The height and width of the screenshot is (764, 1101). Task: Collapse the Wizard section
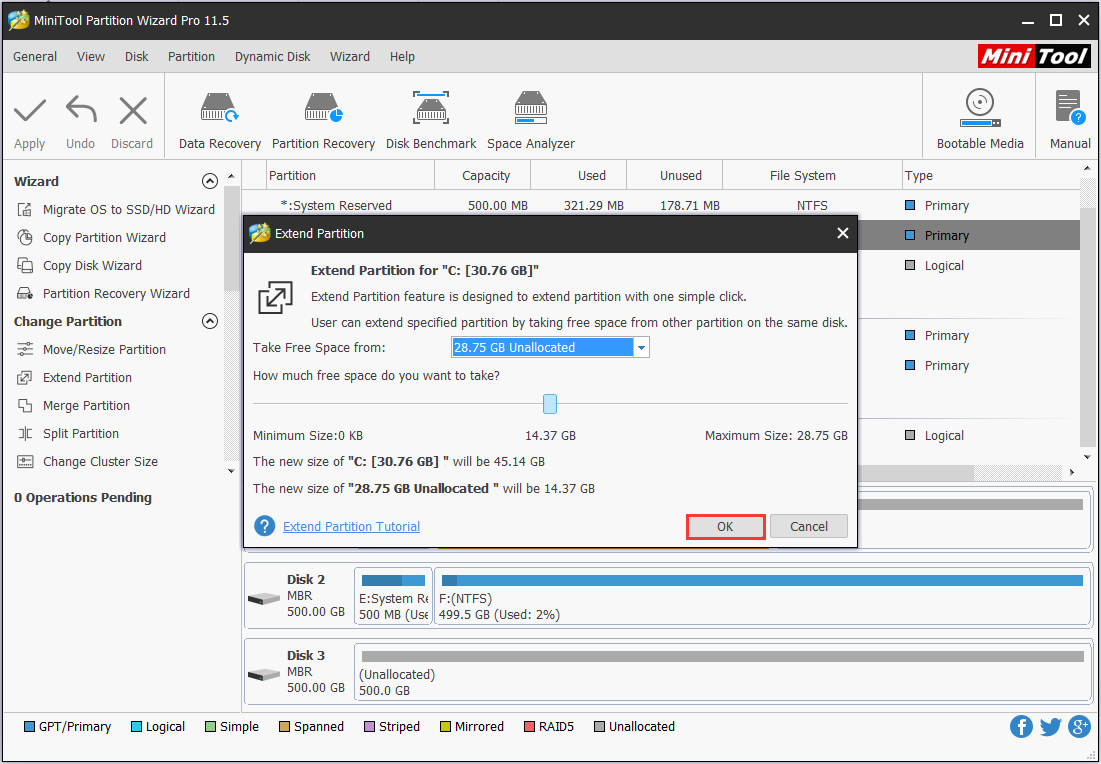coord(209,181)
